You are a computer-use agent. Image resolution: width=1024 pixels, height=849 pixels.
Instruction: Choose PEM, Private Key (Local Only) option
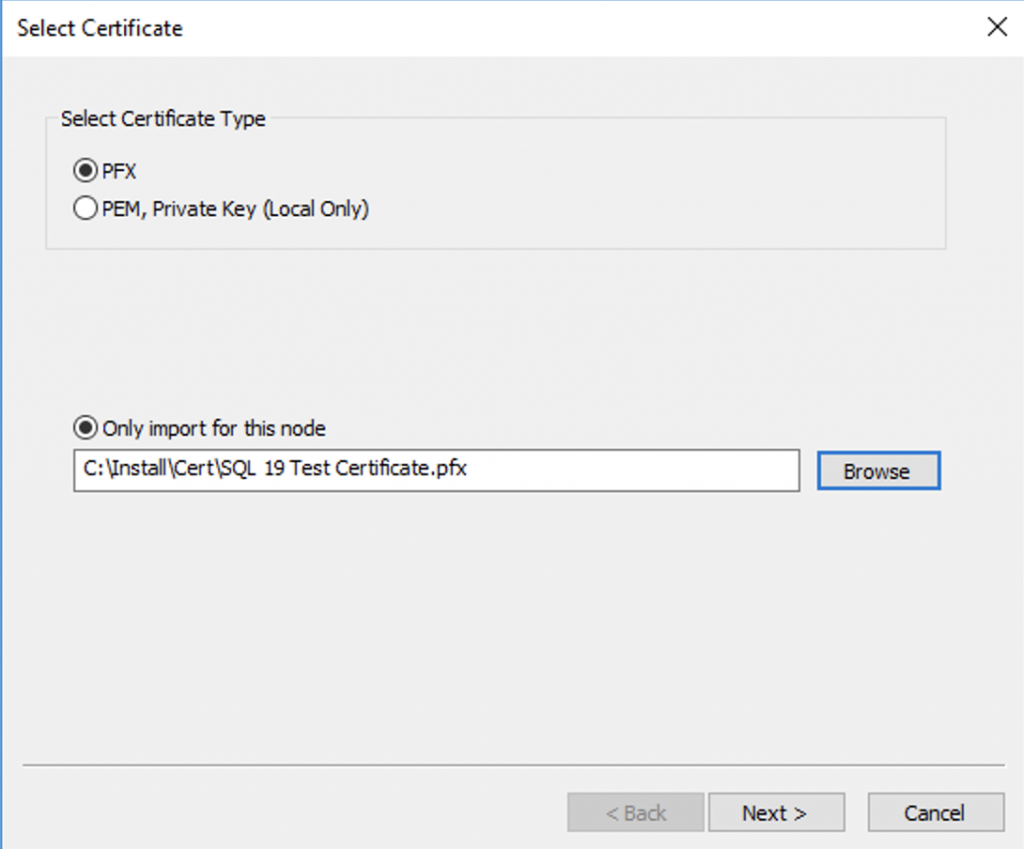tap(85, 208)
